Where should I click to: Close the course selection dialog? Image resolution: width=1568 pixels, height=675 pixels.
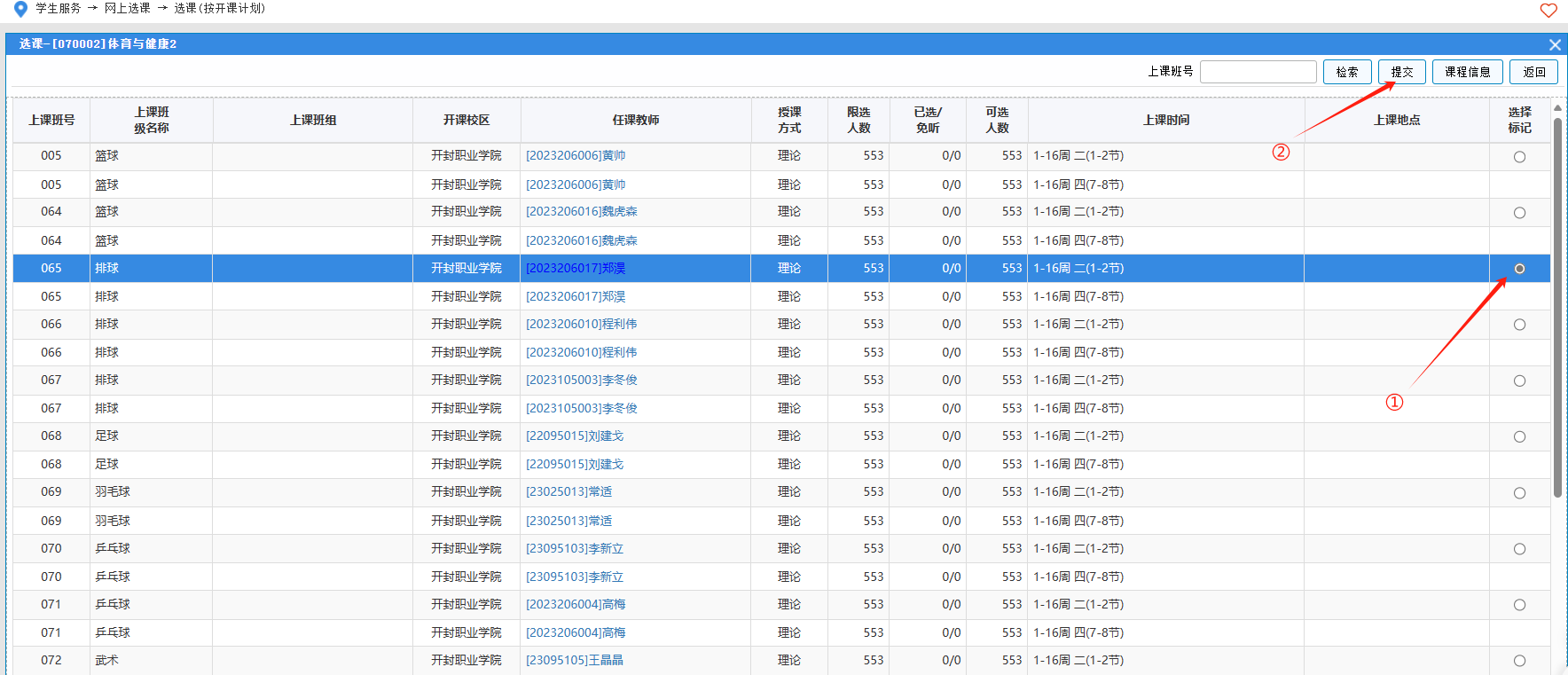(1555, 44)
